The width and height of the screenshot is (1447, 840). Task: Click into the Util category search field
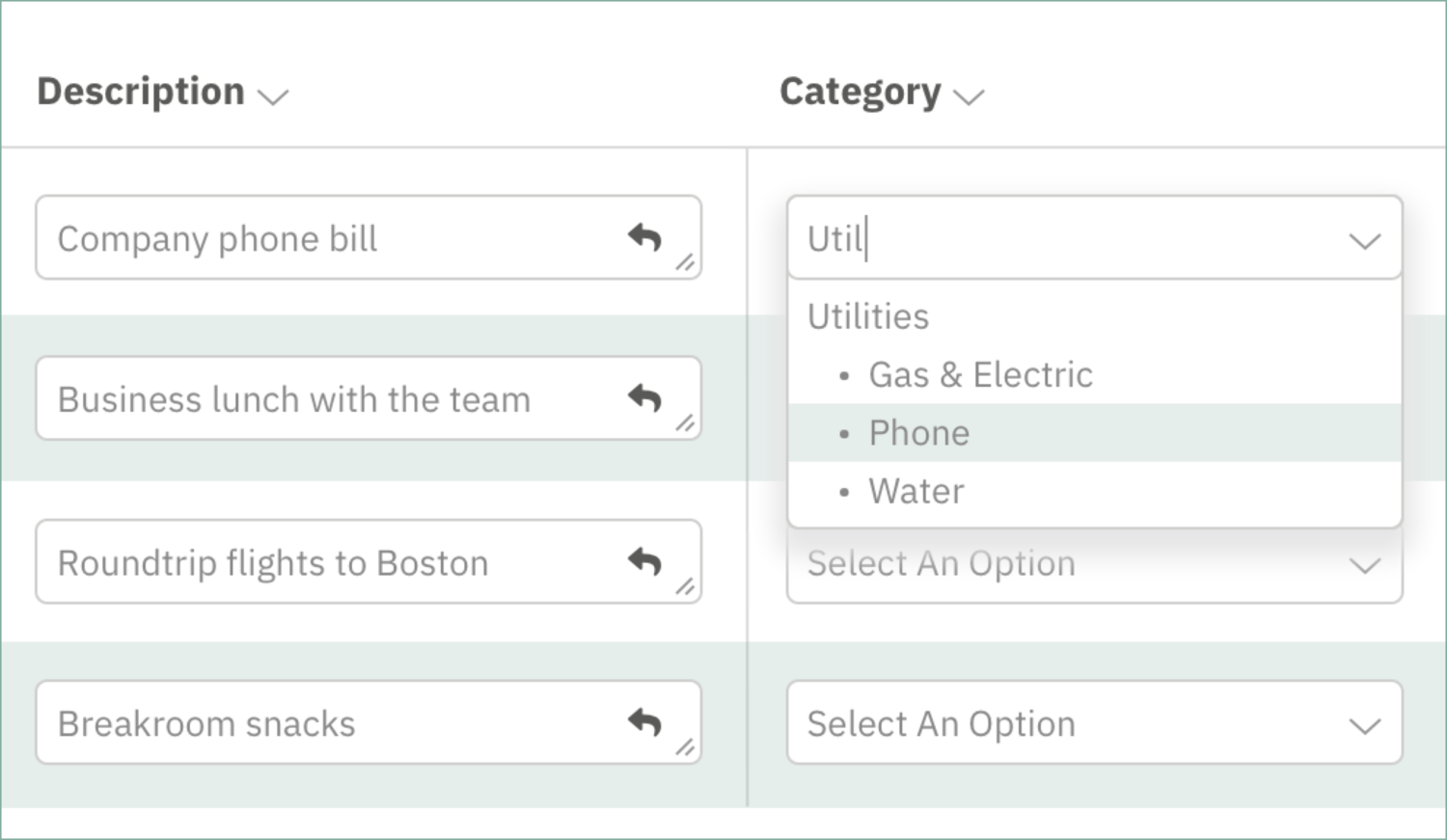point(1061,238)
